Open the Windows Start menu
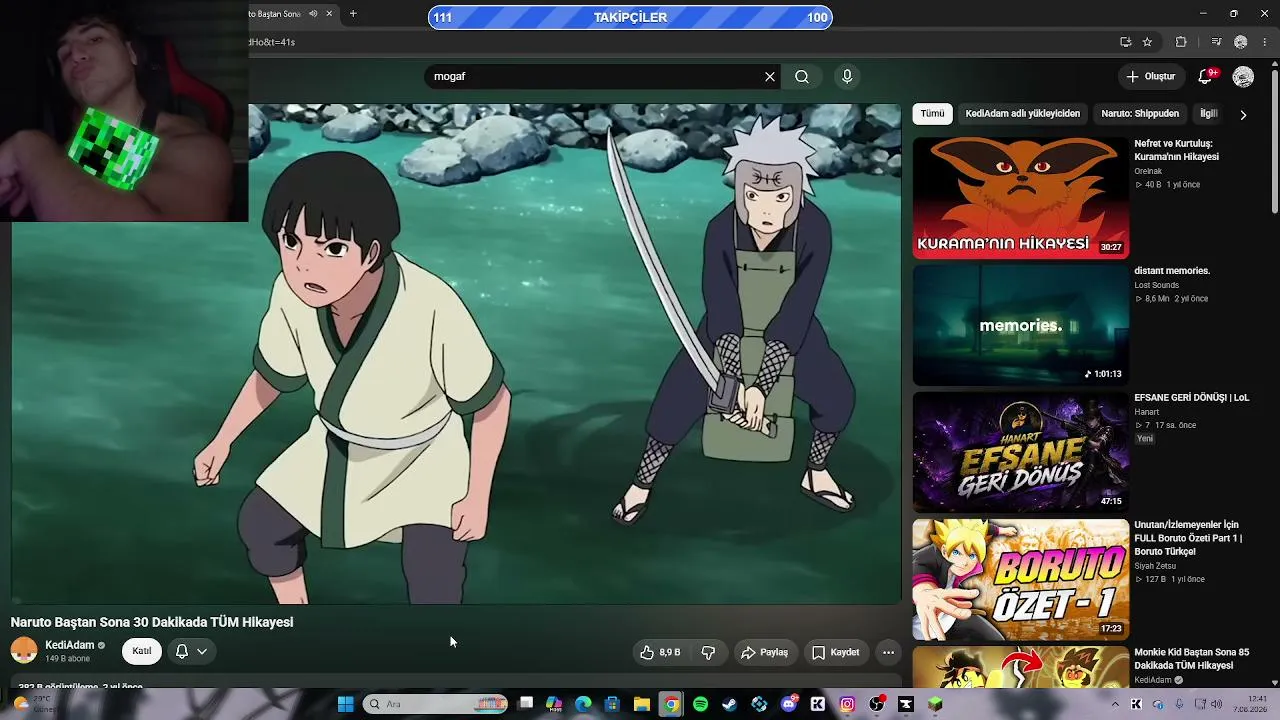Viewport: 1280px width, 720px height. (x=345, y=704)
